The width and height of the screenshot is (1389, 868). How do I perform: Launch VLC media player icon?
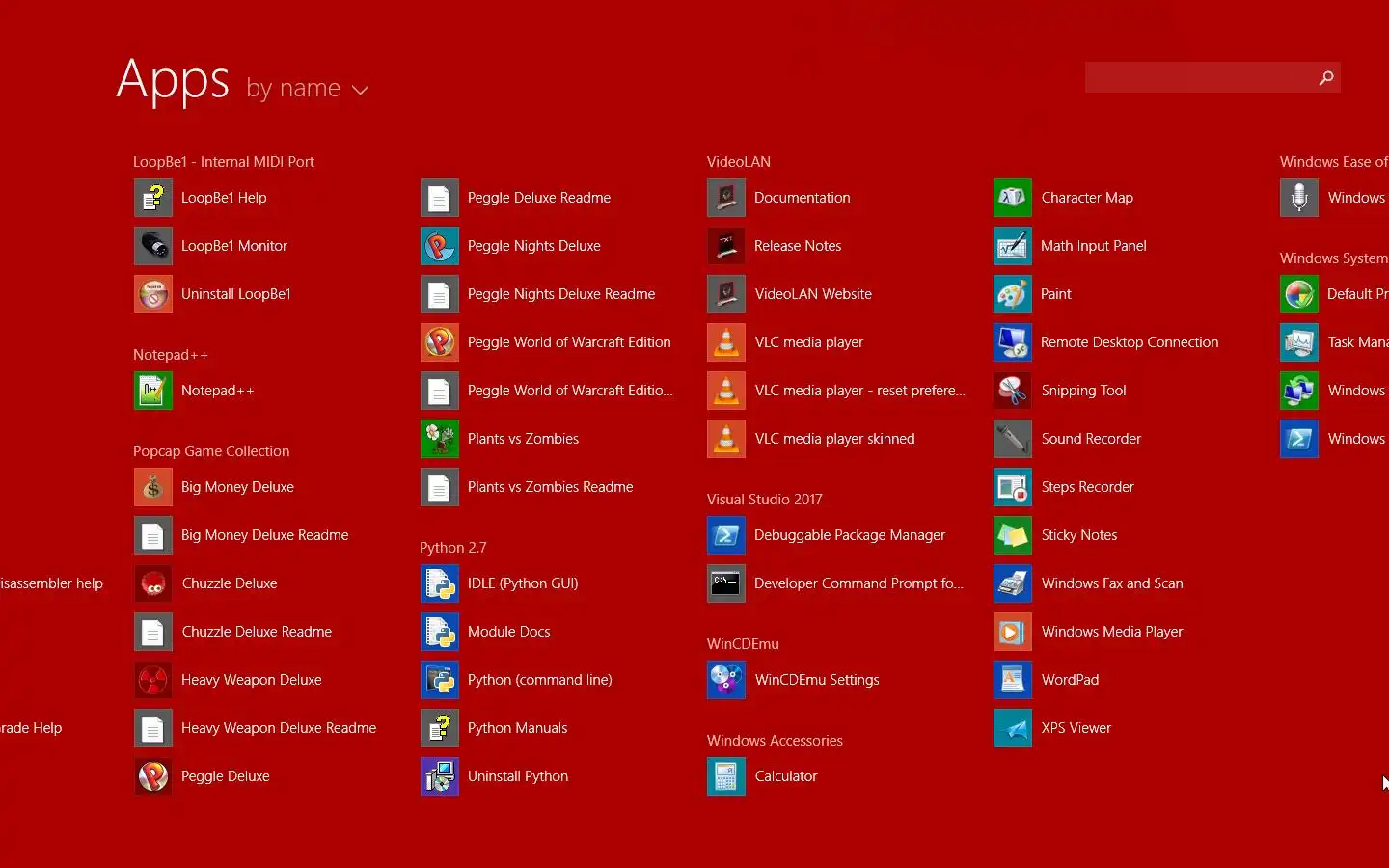click(x=725, y=342)
